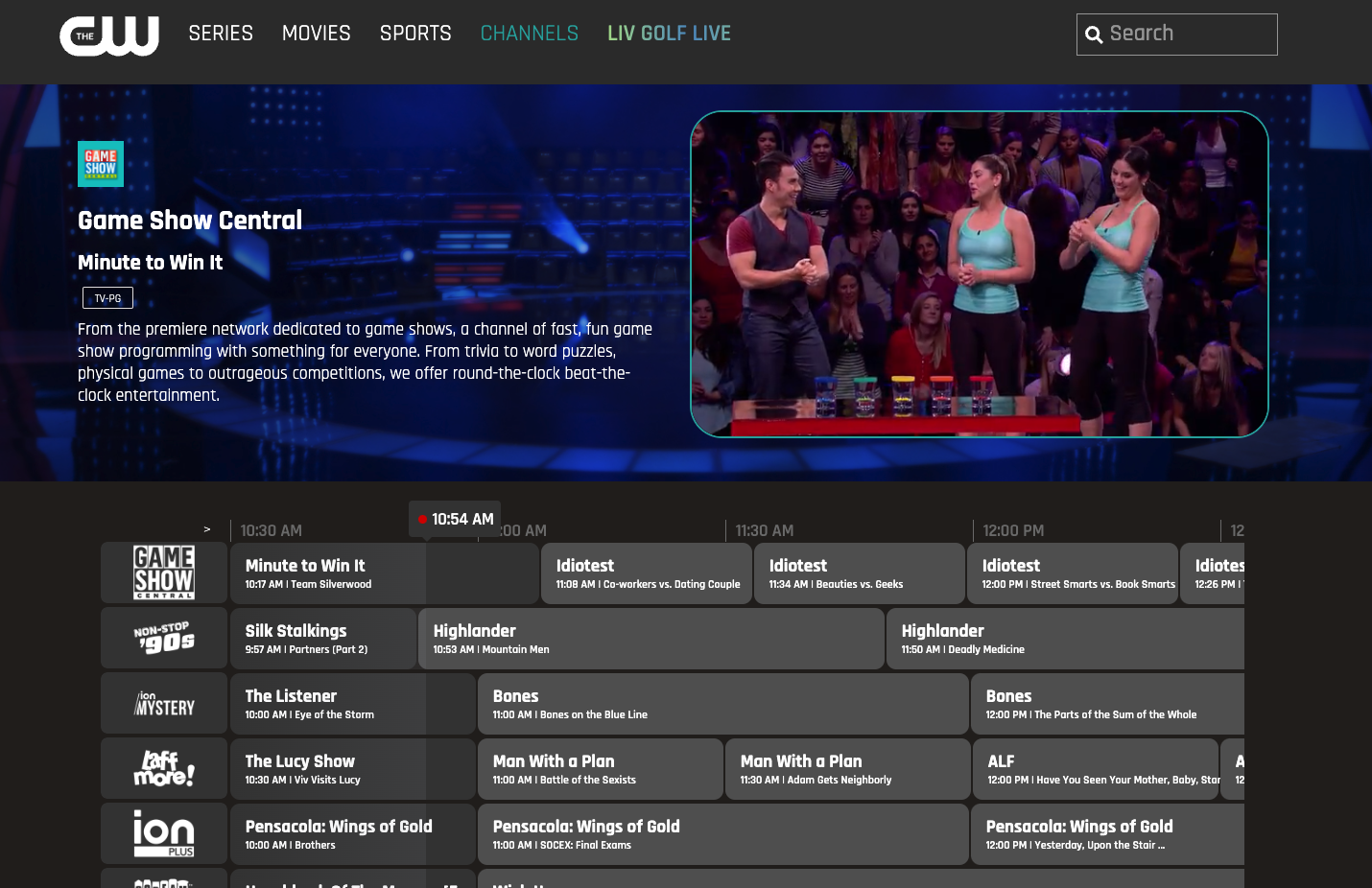This screenshot has height=888, width=1372.
Task: Go to the Sports section
Action: point(415,34)
